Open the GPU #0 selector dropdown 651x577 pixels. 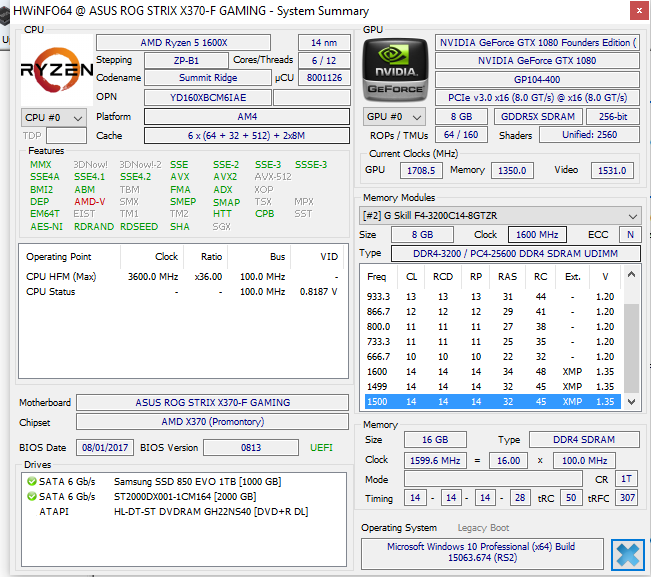(x=394, y=117)
